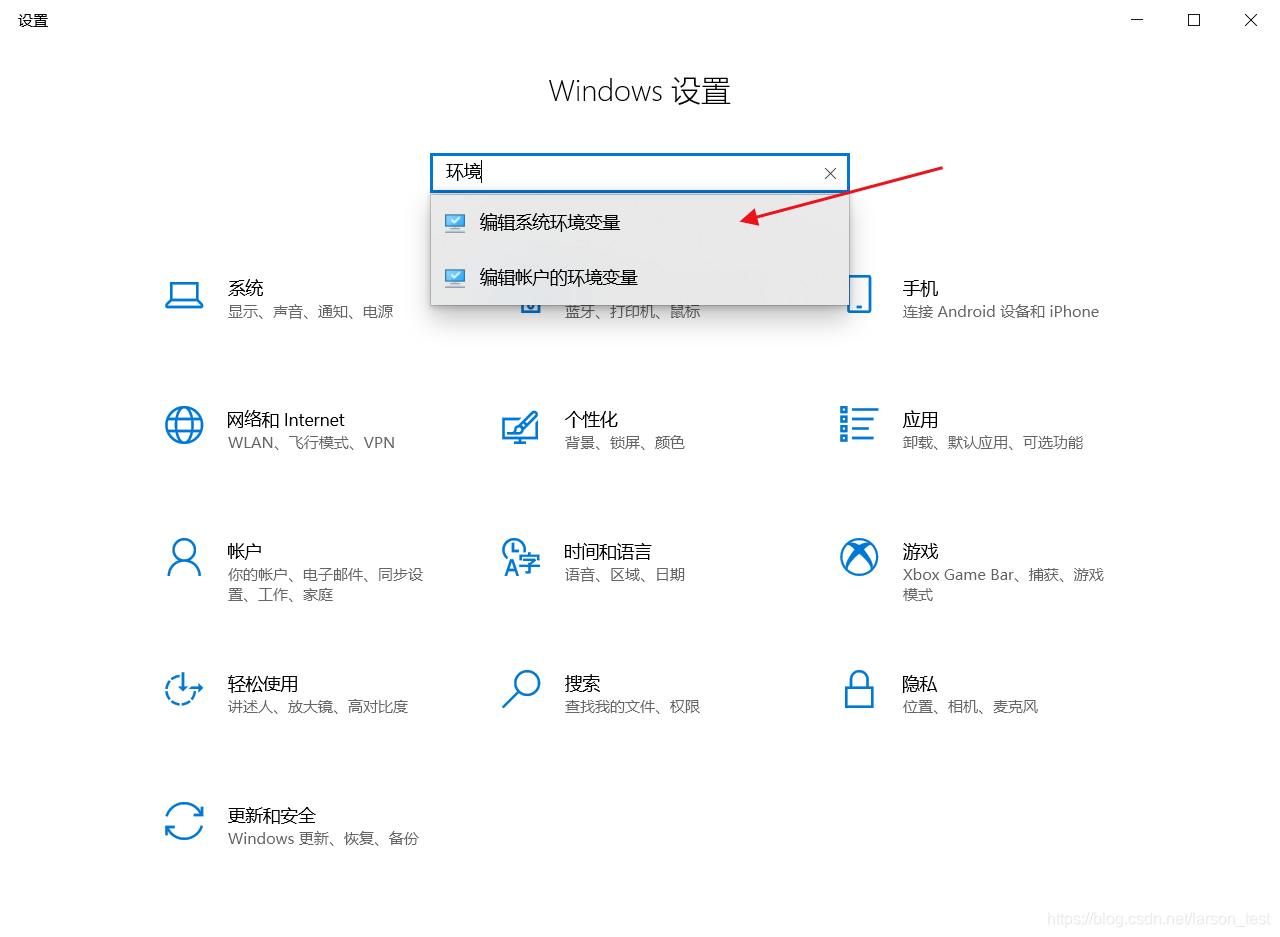Minimize the 设置 window
1280x937 pixels.
coord(1137,20)
